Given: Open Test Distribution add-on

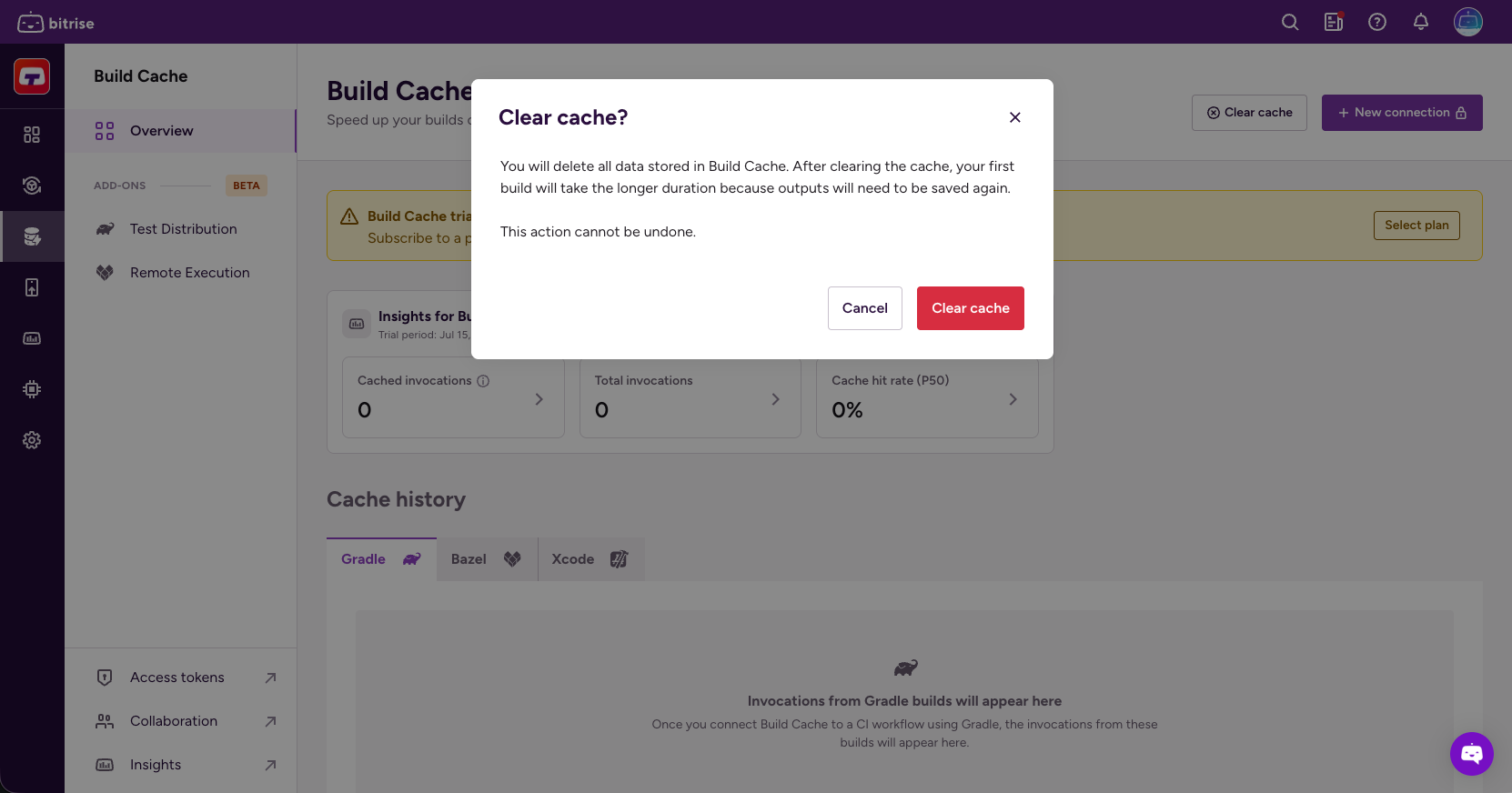Looking at the screenshot, I should tap(183, 229).
